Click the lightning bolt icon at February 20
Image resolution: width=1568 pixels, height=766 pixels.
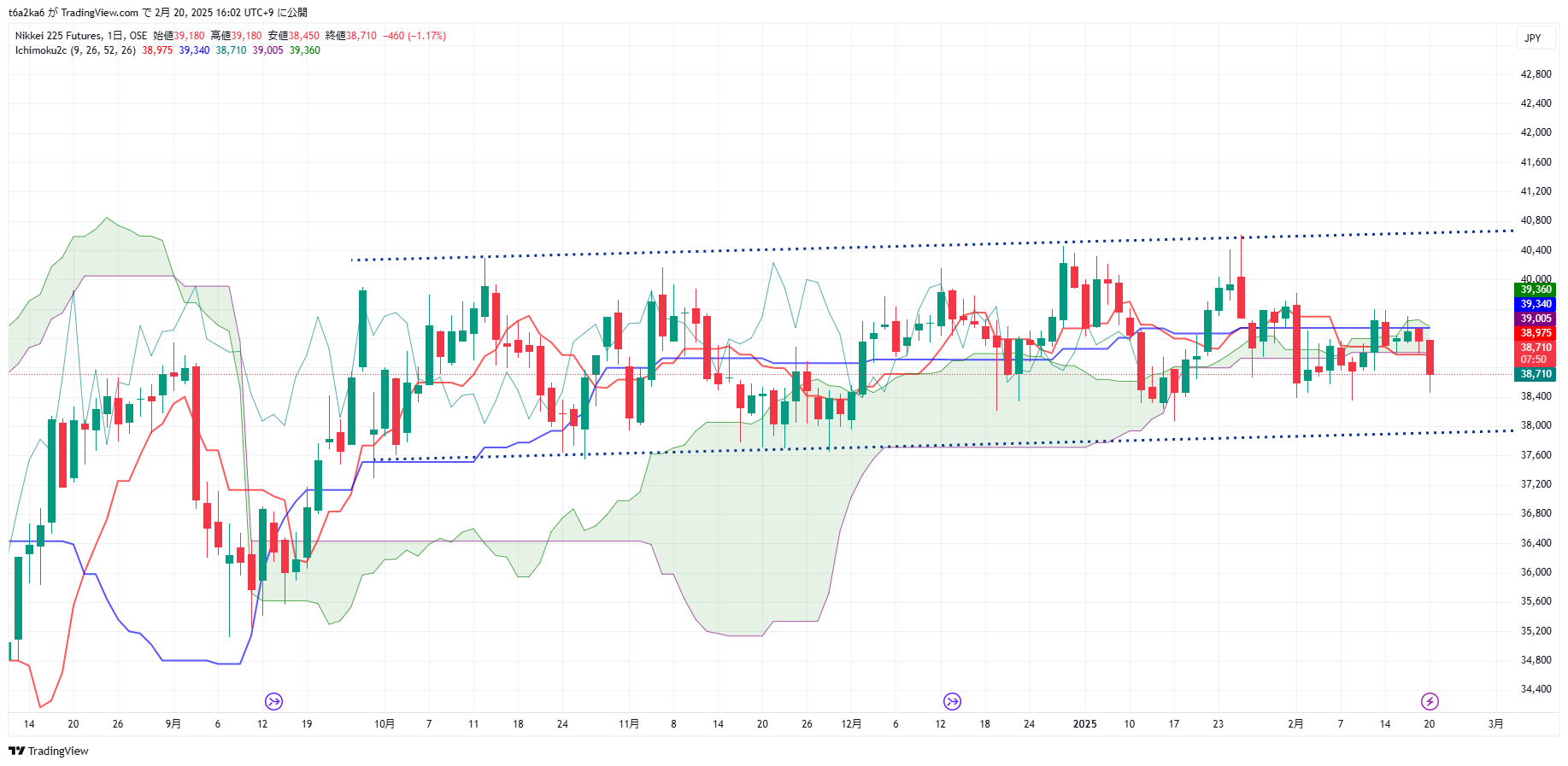pos(1430,701)
